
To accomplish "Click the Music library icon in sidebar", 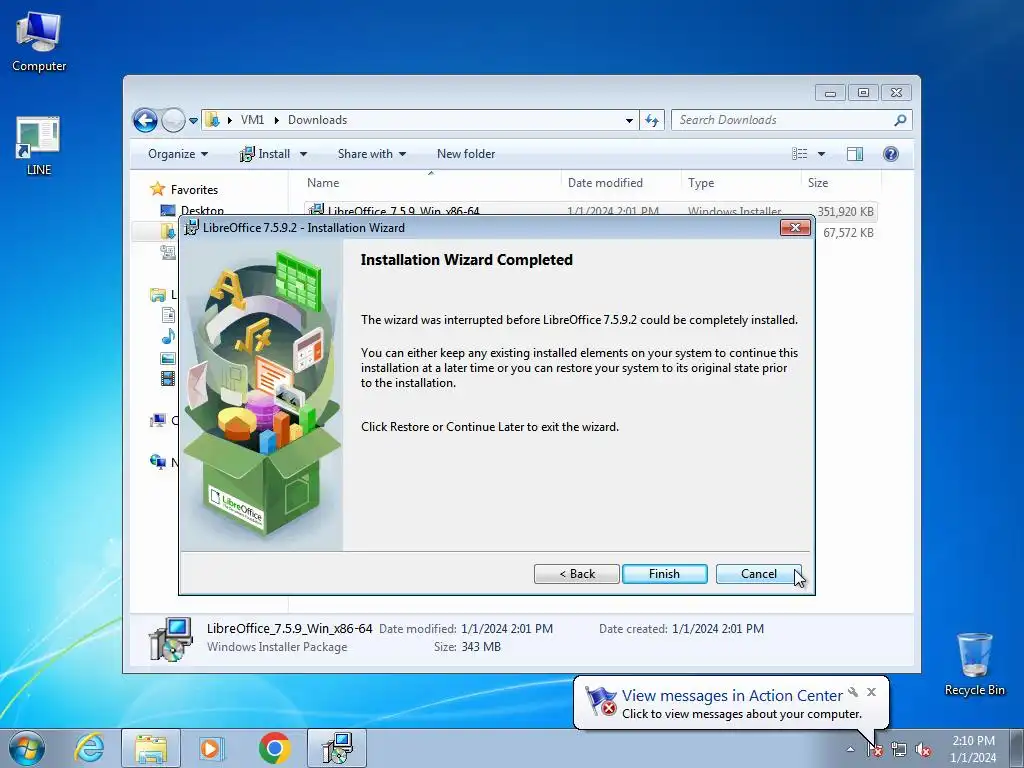I will (x=168, y=336).
